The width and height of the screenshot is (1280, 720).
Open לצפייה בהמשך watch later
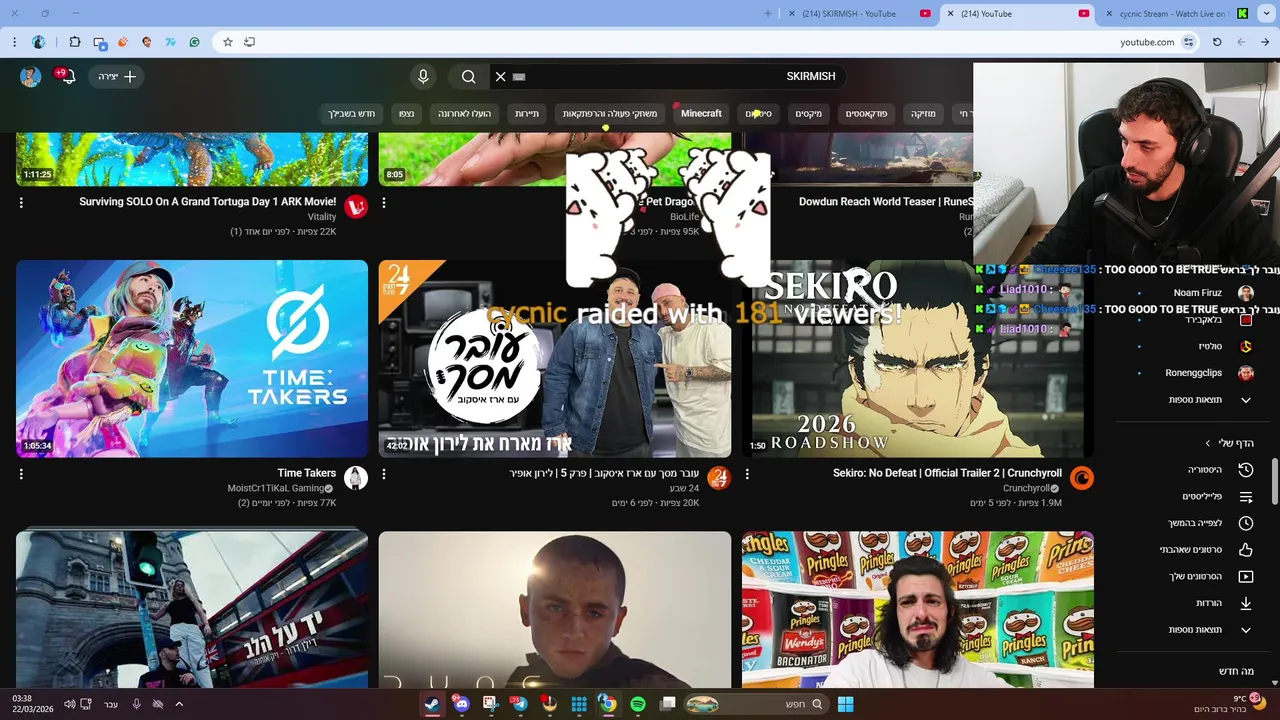point(1196,523)
